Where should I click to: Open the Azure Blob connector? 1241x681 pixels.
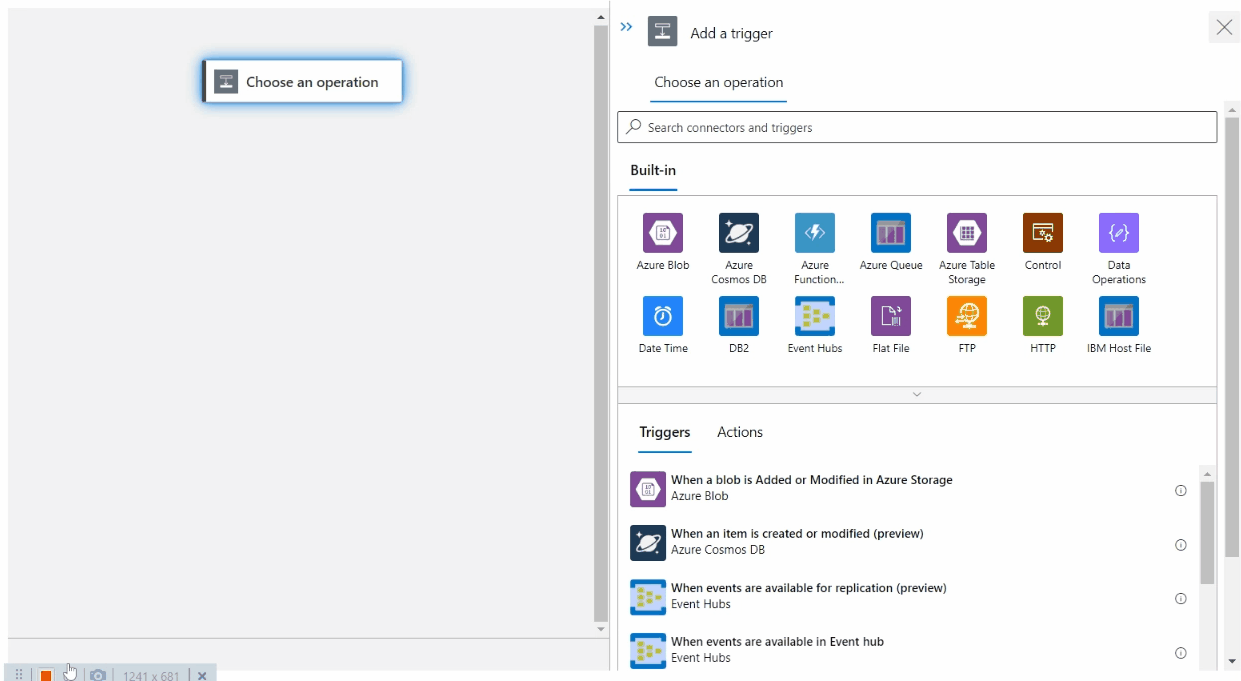662,233
